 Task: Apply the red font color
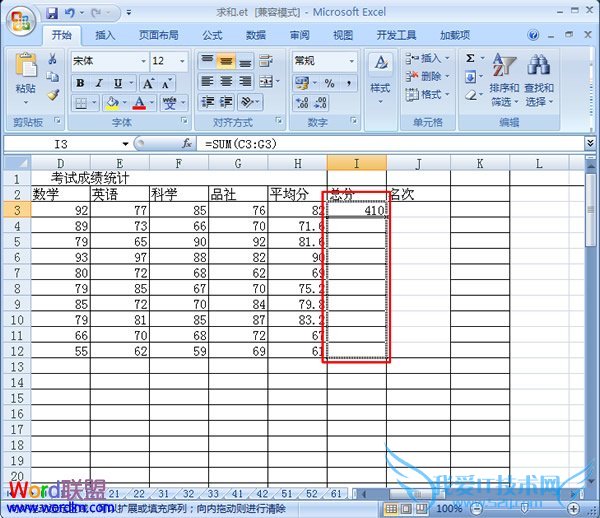point(139,103)
